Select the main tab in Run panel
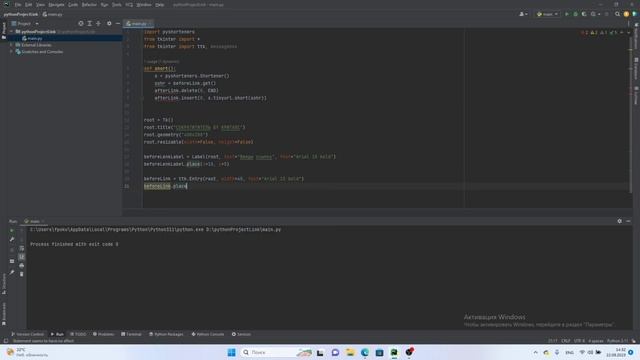 [x=34, y=221]
